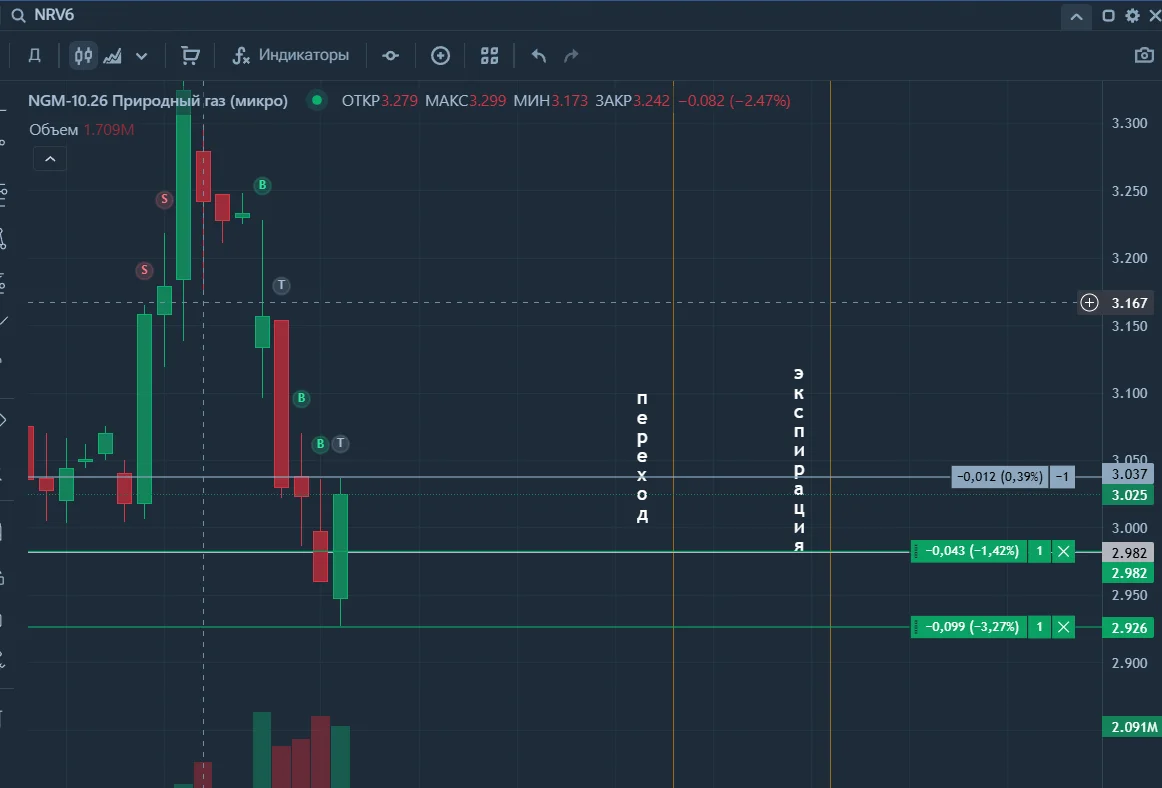The image size is (1162, 788).
Task: Open the shopping cart trading icon
Action: (190, 56)
